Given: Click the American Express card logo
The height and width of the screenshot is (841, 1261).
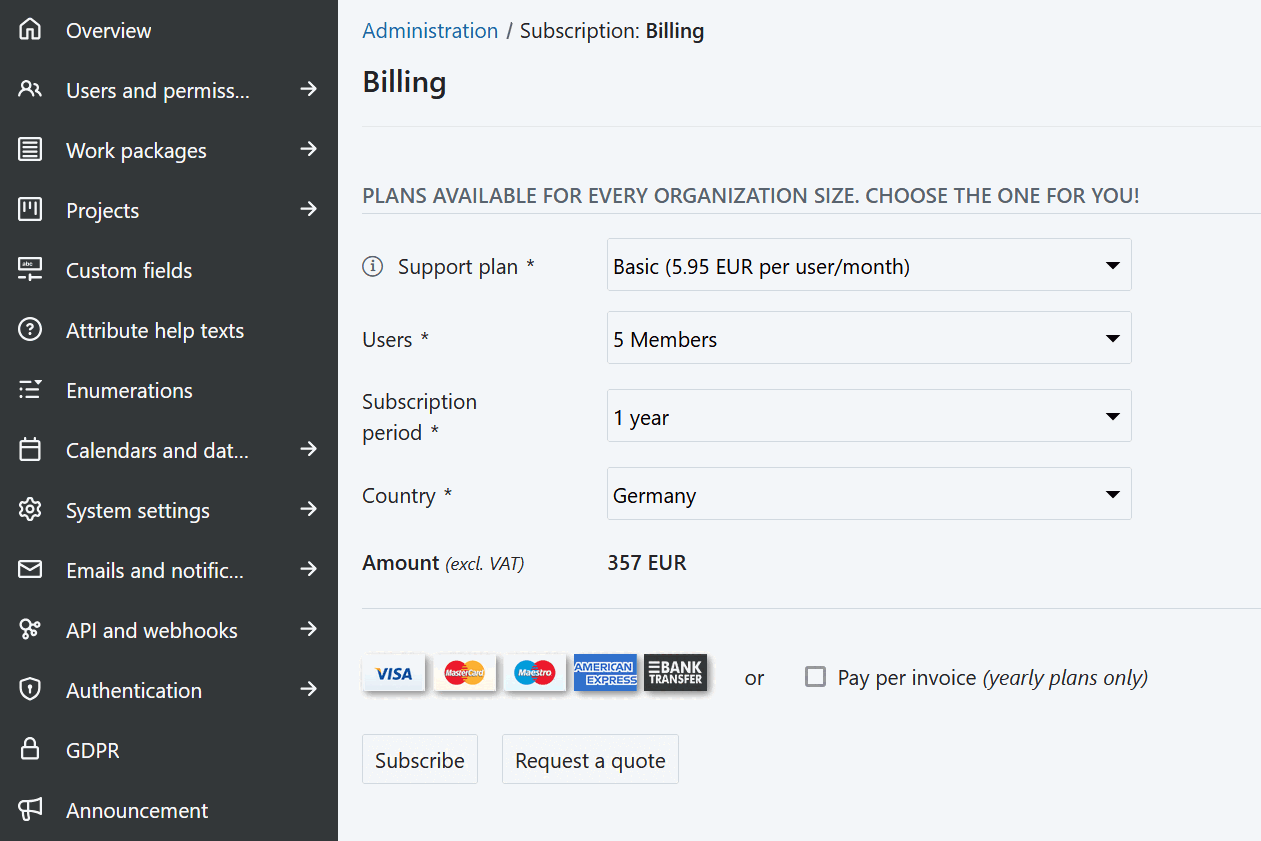Looking at the screenshot, I should [605, 674].
